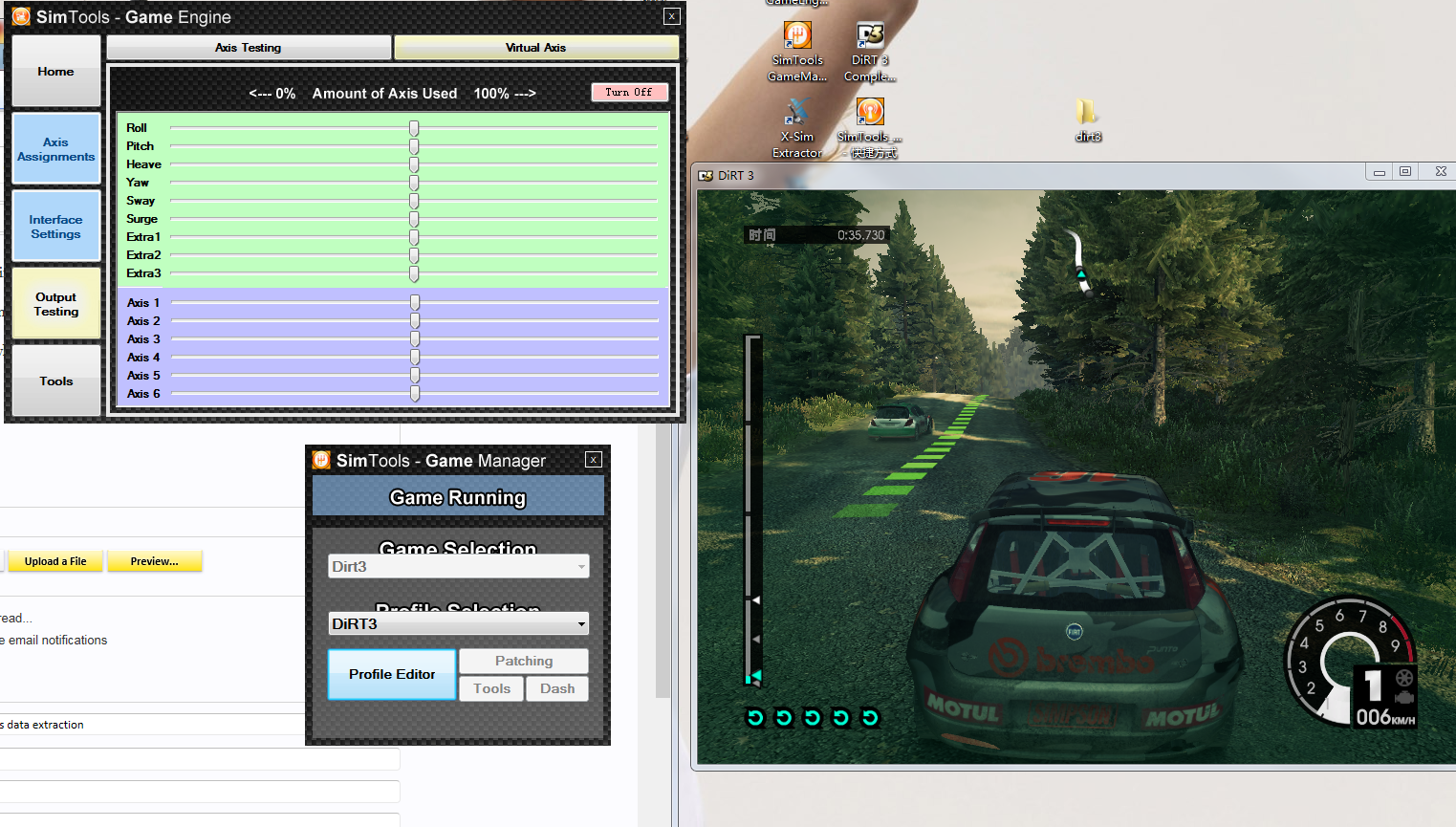Click the Extra2 slider handle
The width and height of the screenshot is (1456, 827).
point(414,255)
